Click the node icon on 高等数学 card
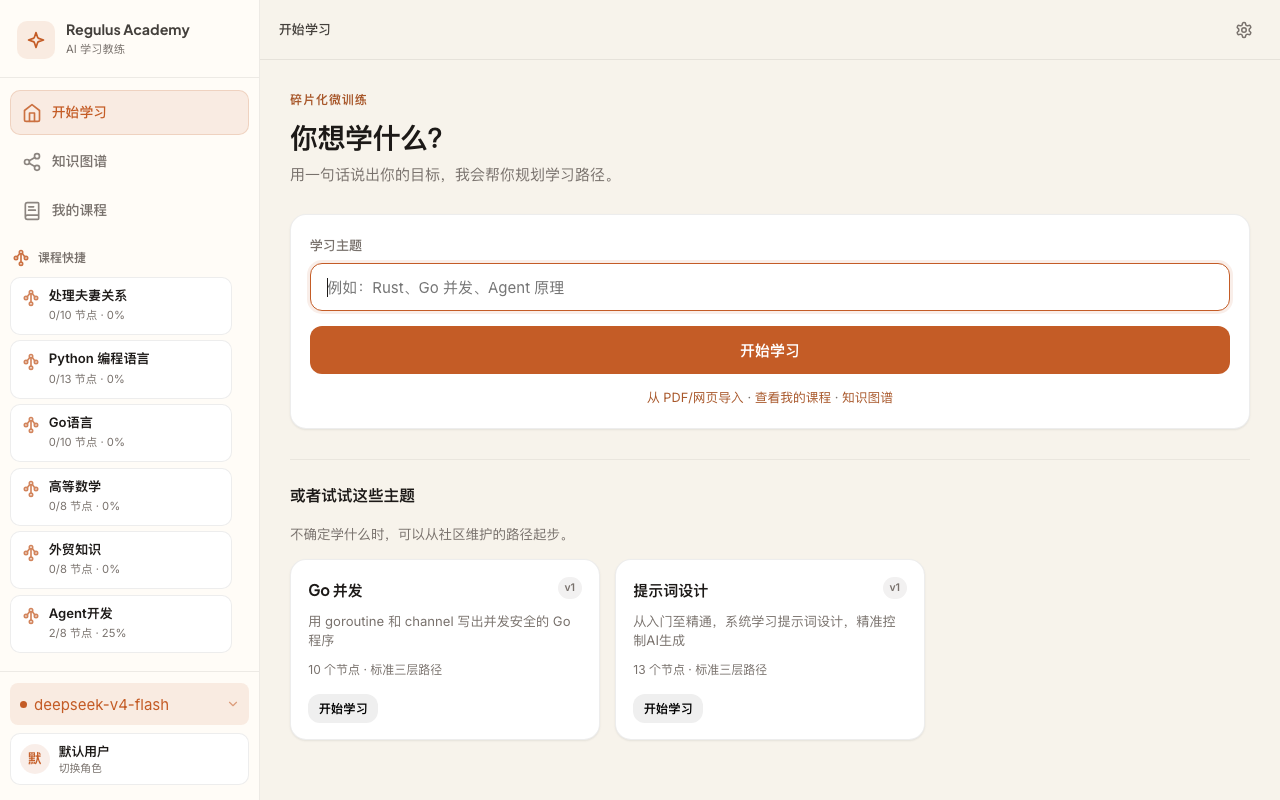 (31, 488)
